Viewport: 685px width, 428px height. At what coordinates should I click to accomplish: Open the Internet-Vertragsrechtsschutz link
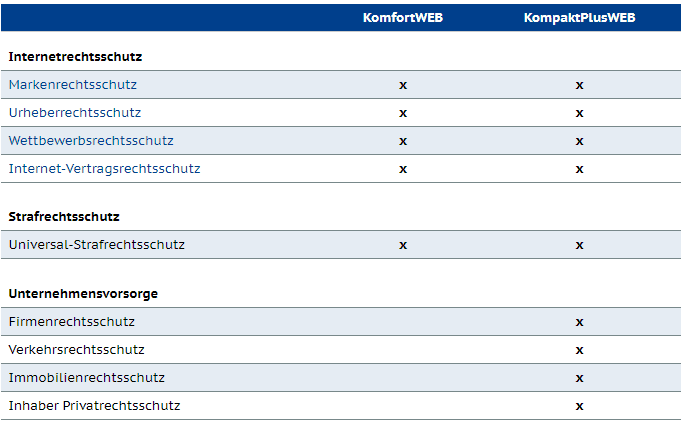pos(104,169)
